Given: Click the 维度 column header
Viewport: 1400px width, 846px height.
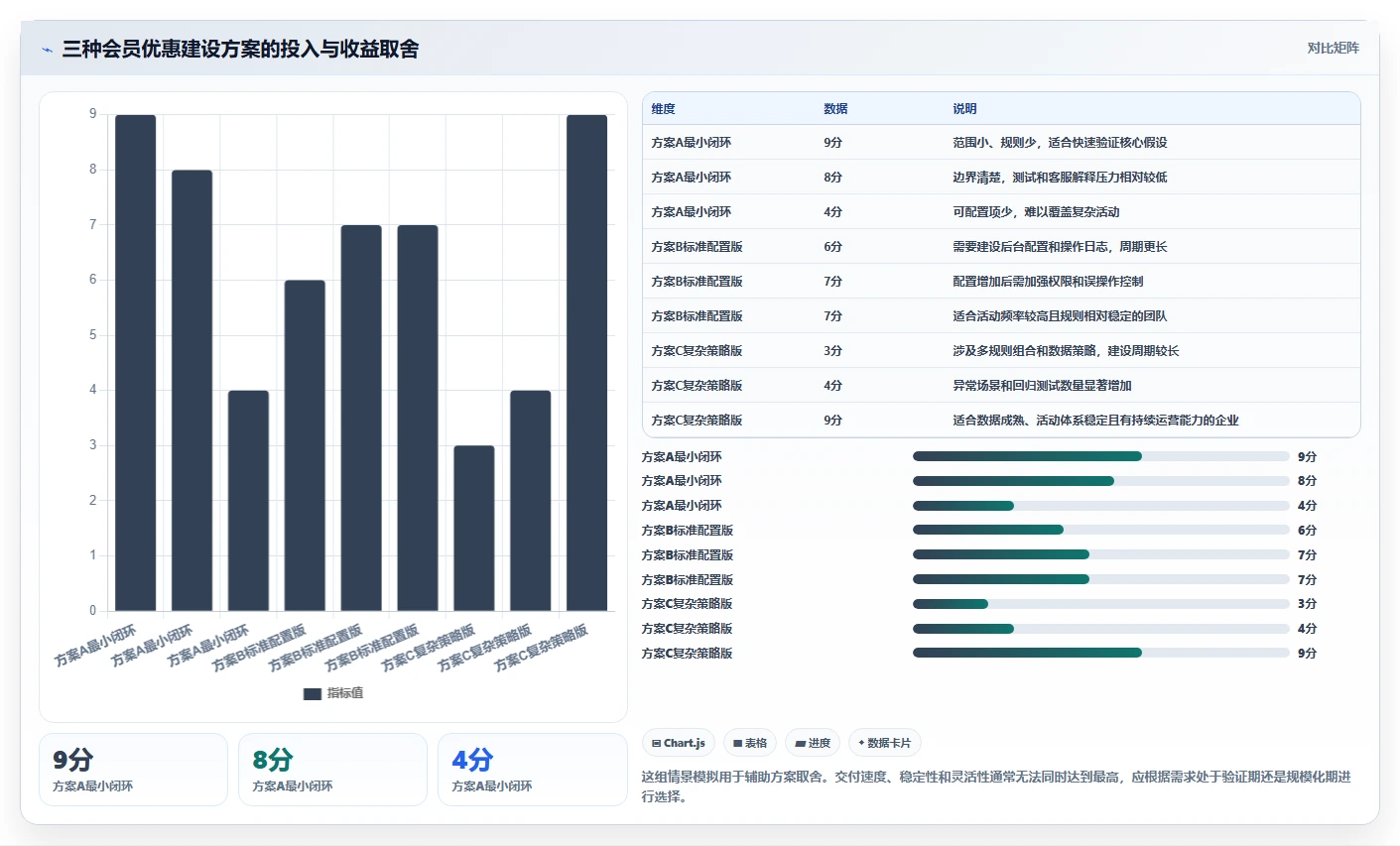Looking at the screenshot, I should pyautogui.click(x=663, y=109).
